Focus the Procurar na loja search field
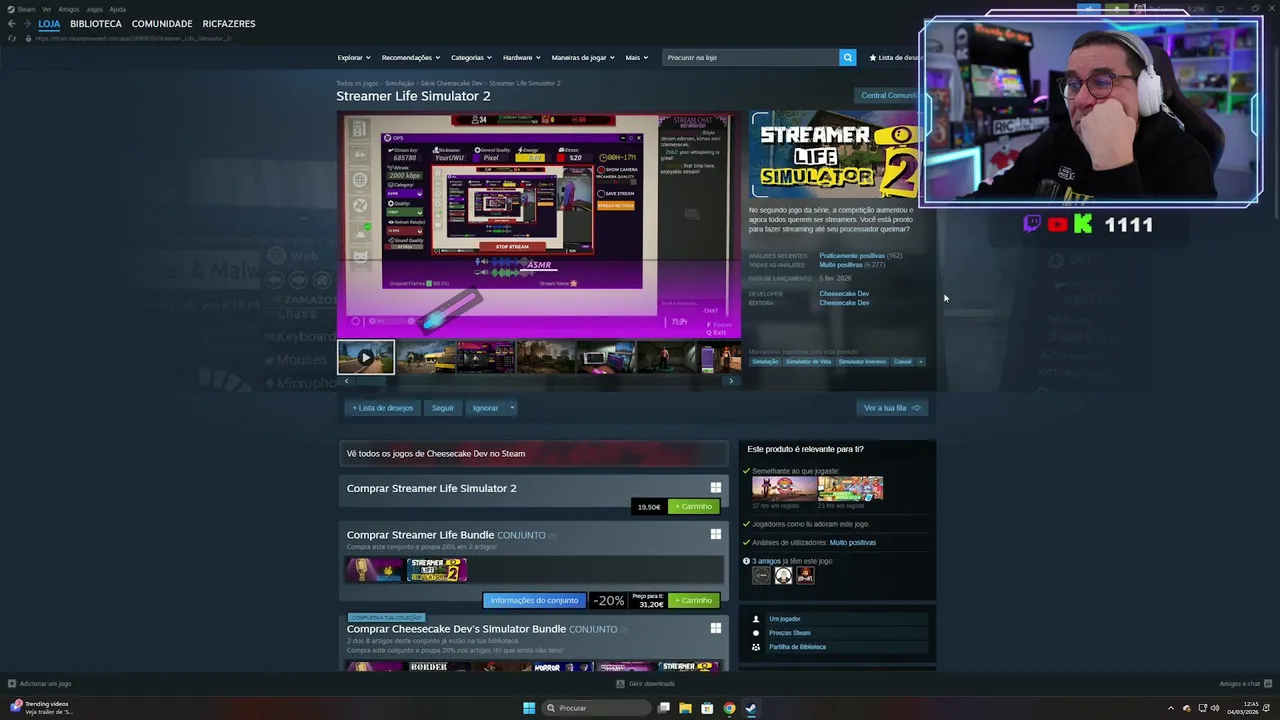Screen dimensions: 1280x720 pos(750,57)
